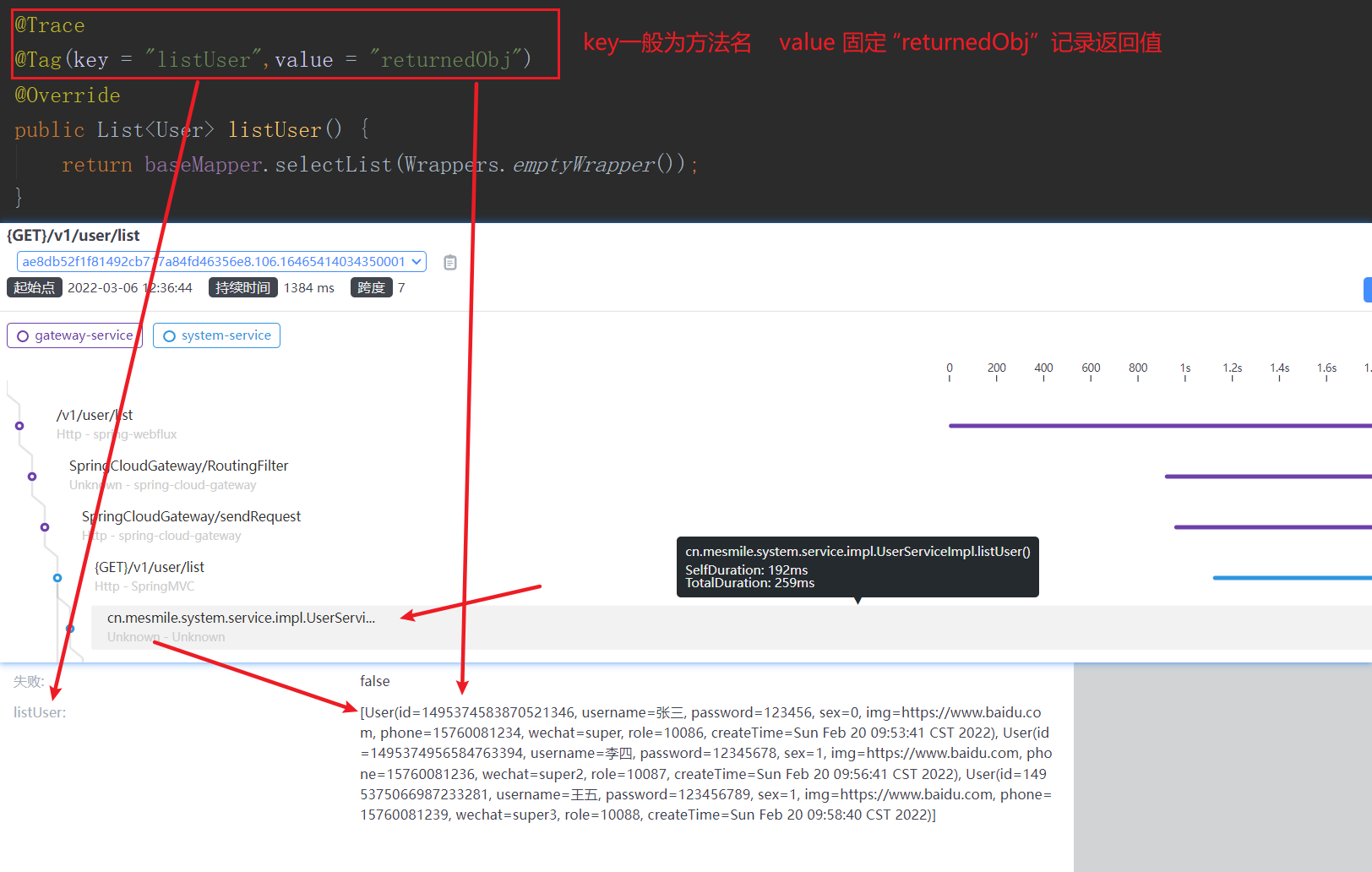Select the cn.mesmile.system.service.impl.UserServi... span row
This screenshot has height=872, width=1372.
(x=241, y=618)
